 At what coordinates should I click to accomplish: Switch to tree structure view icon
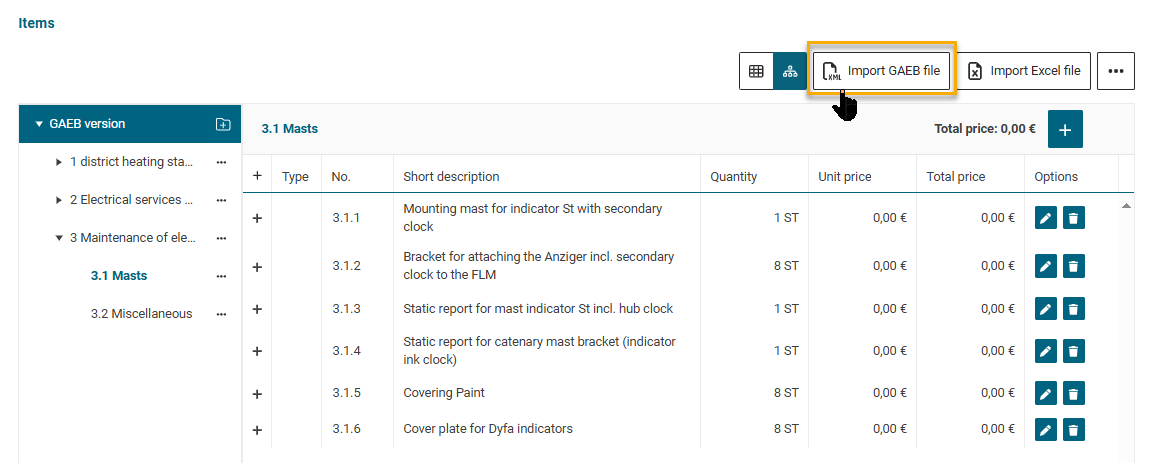point(790,71)
